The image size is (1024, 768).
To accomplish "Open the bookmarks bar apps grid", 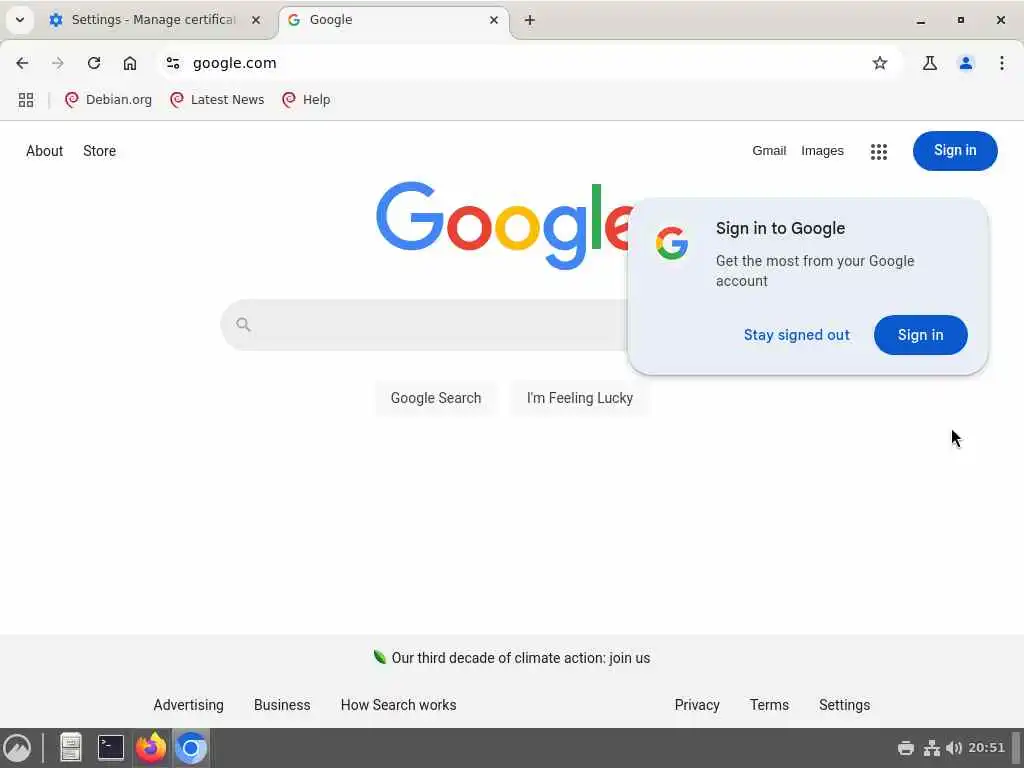I will 25,100.
